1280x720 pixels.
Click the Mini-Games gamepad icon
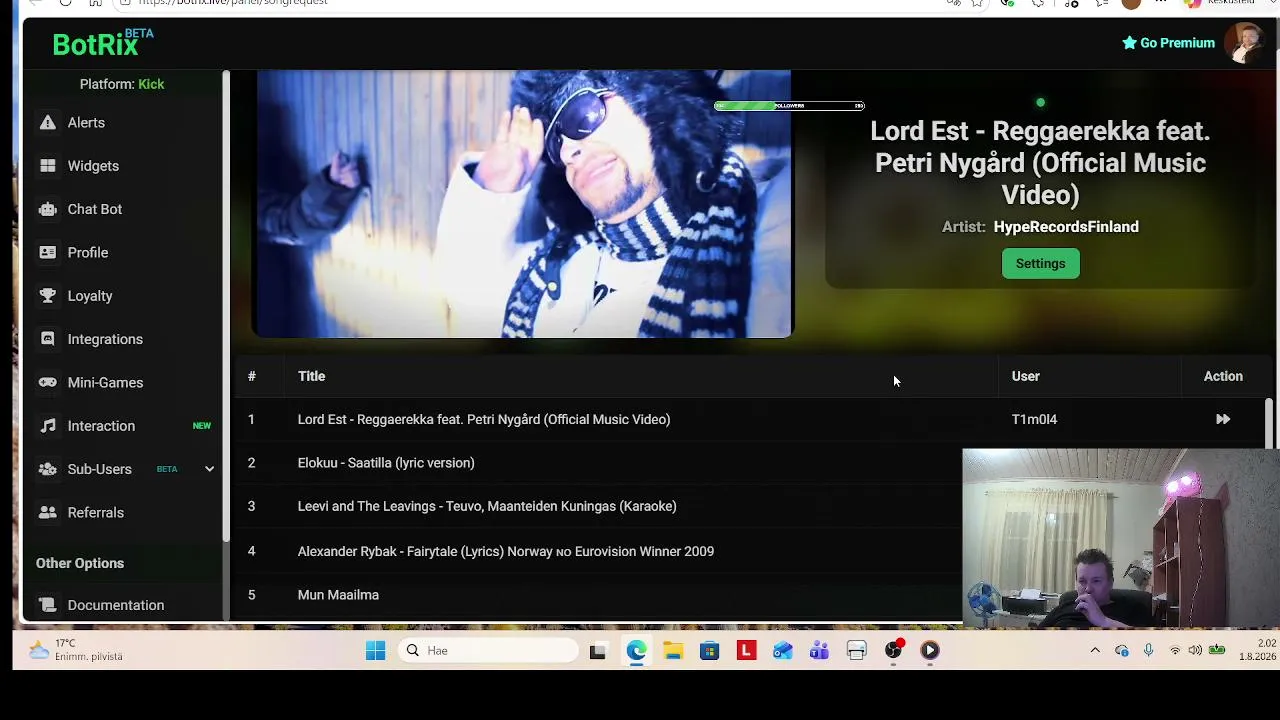48,382
